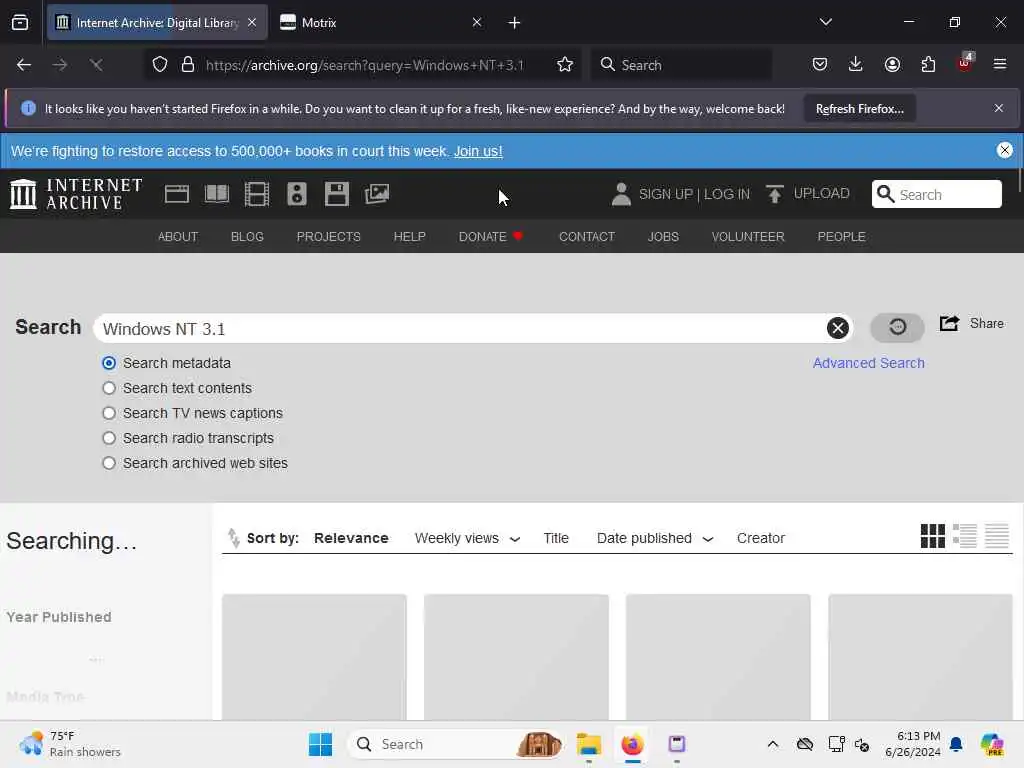The height and width of the screenshot is (768, 1024).
Task: Open the Texts (book) media icon
Action: click(x=217, y=194)
